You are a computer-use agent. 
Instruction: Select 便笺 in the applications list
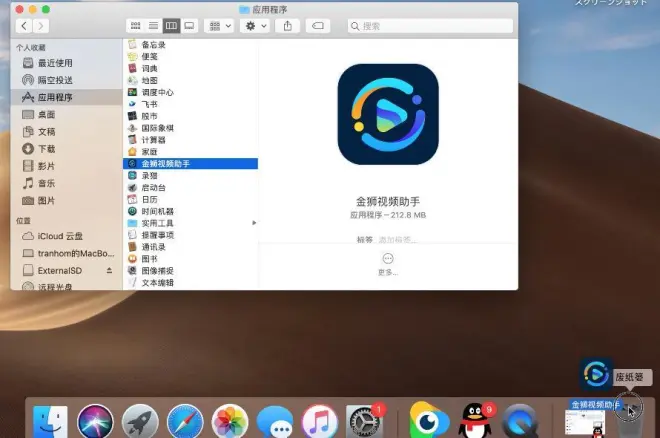click(190, 56)
